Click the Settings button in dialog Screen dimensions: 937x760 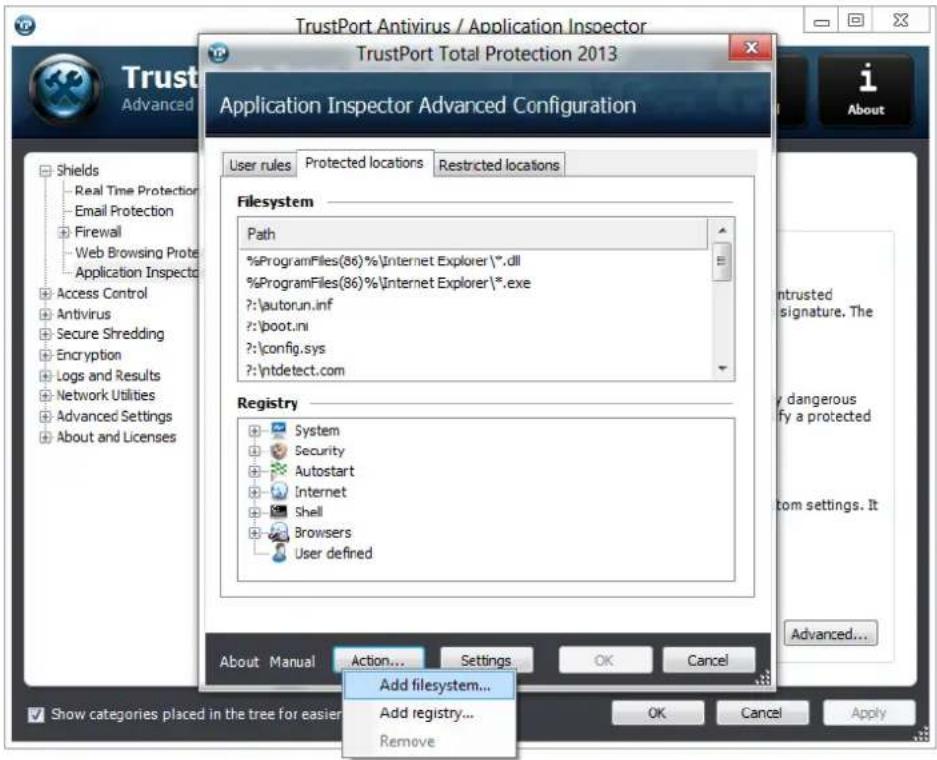[486, 661]
